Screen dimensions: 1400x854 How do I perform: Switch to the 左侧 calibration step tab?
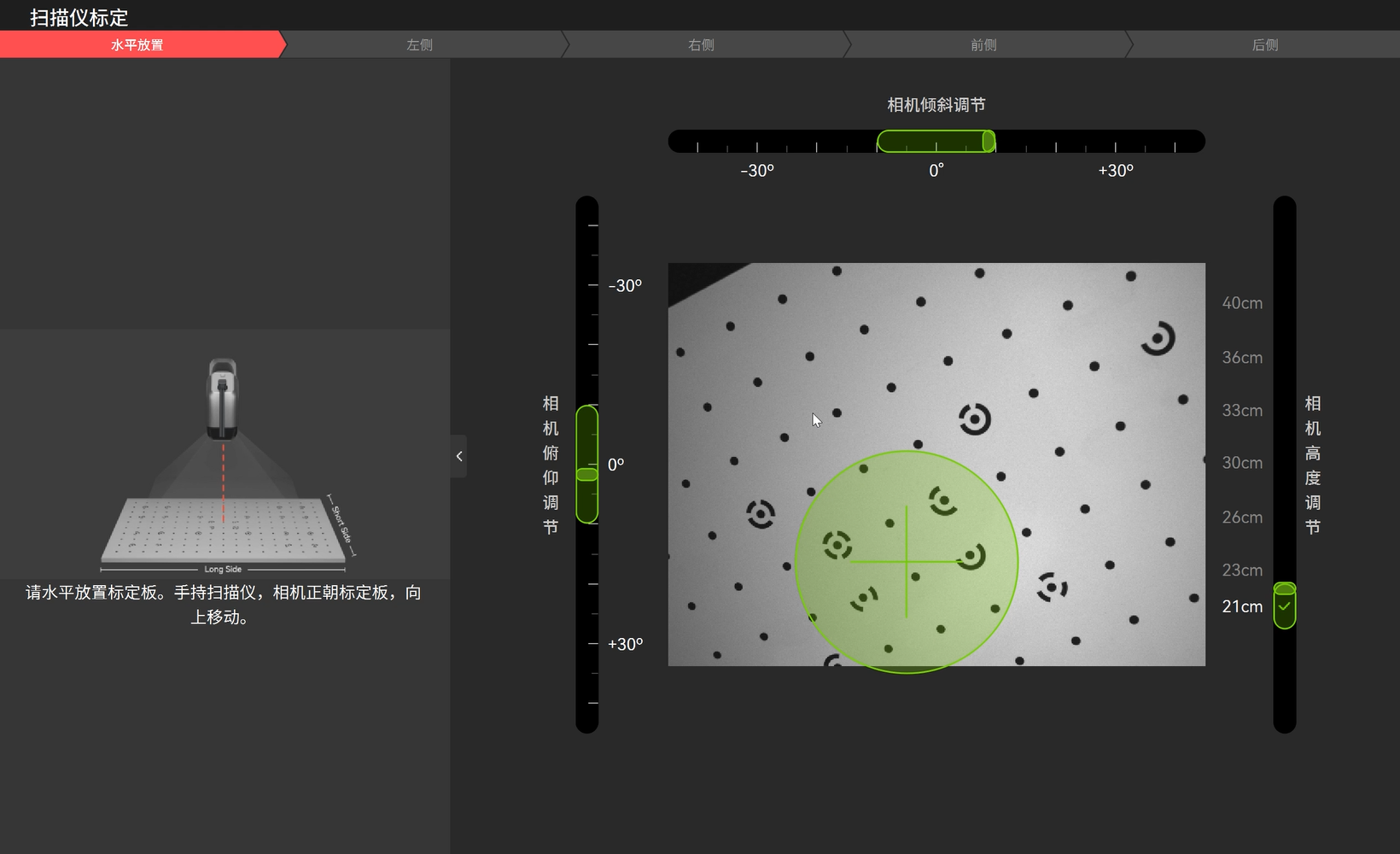(419, 45)
